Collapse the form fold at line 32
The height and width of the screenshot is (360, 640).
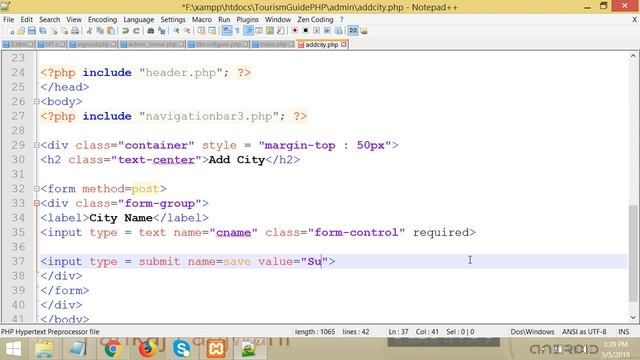(x=37, y=189)
